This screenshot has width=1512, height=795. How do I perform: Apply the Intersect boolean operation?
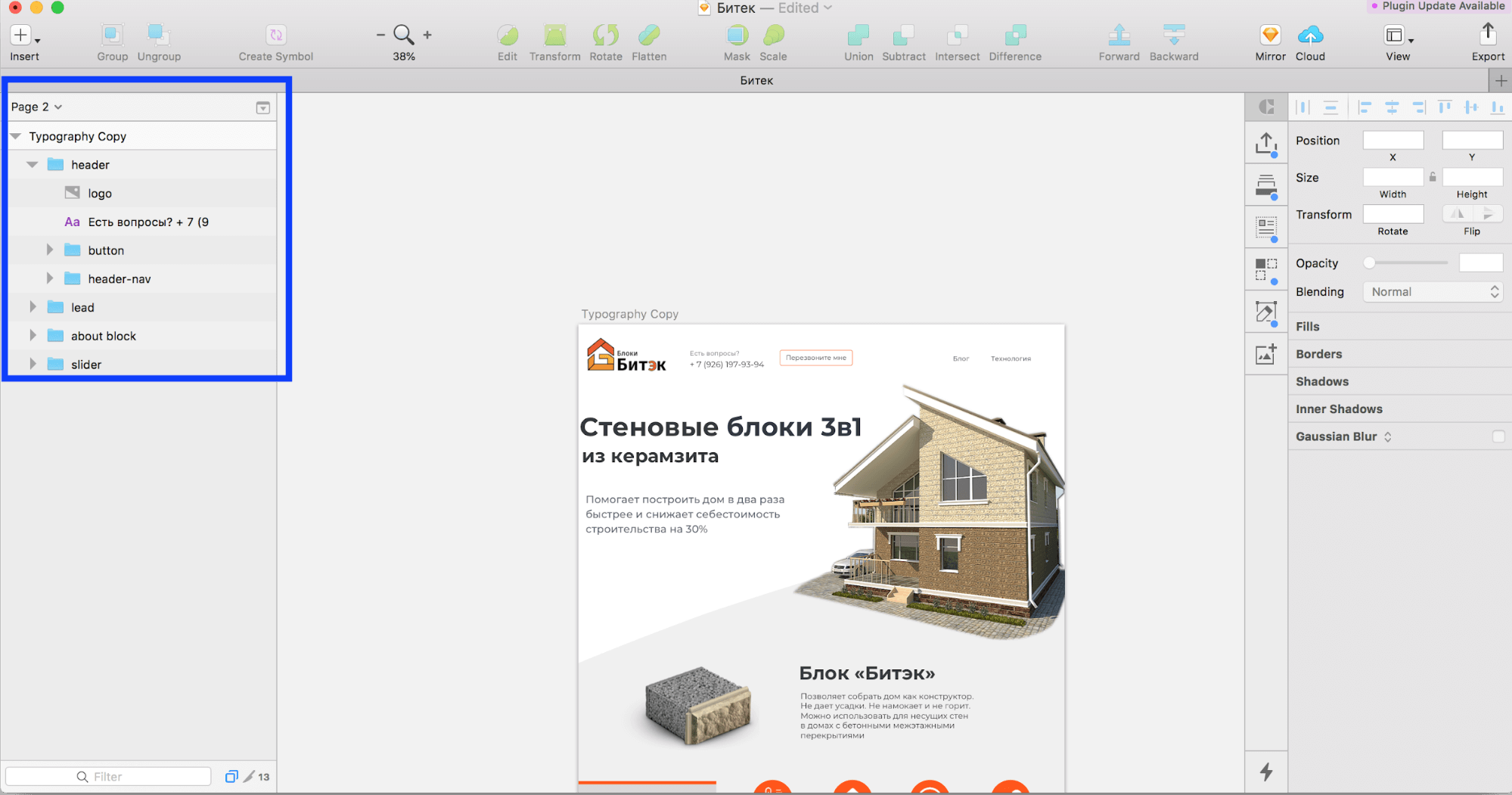[958, 35]
